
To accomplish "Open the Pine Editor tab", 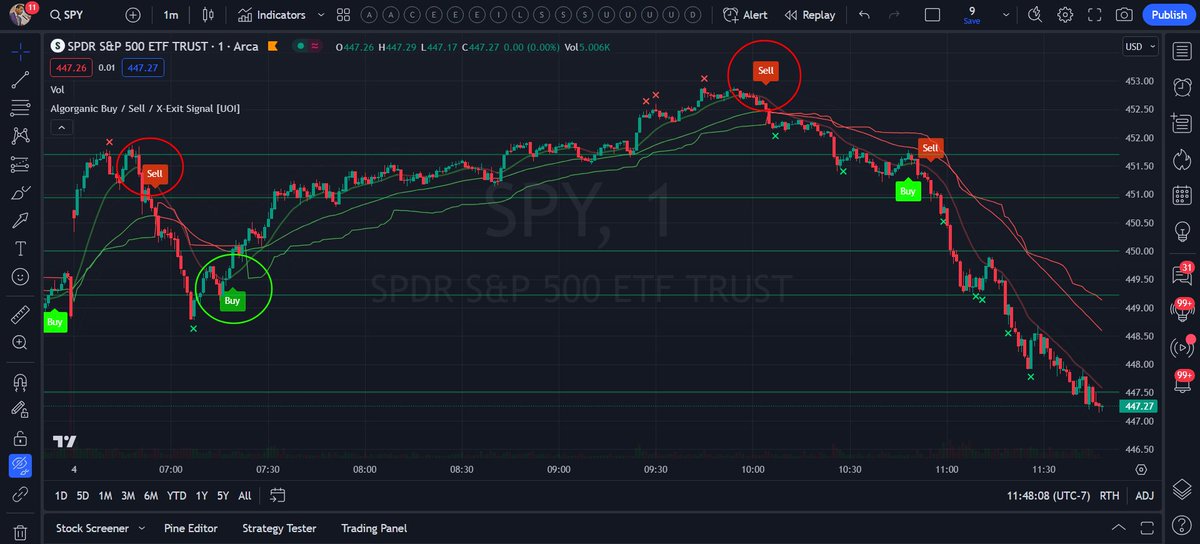I will click(x=191, y=528).
